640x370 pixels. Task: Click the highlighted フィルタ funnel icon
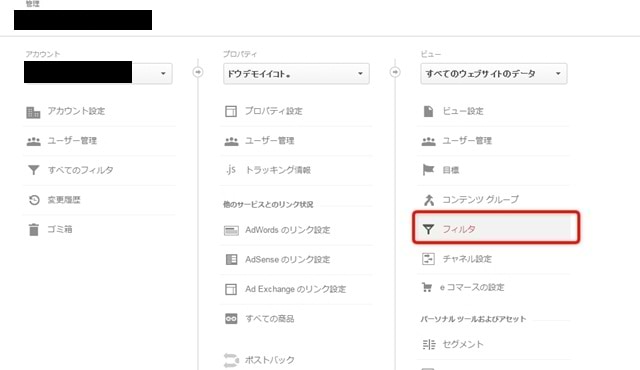[x=428, y=229]
